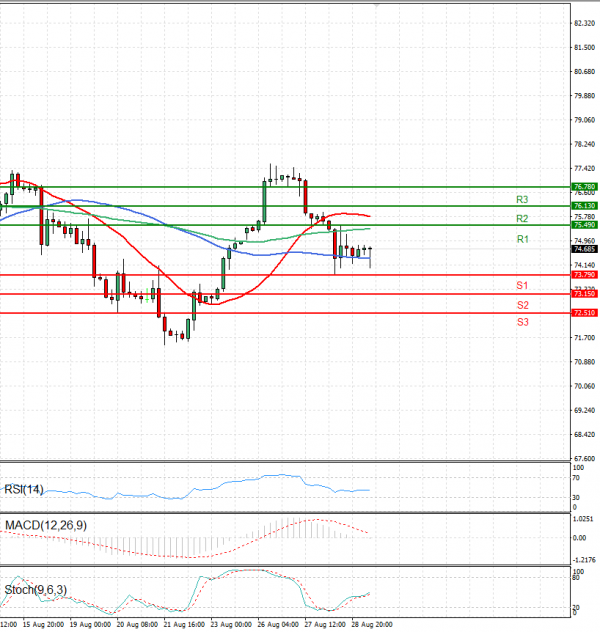Click the 71.700 price axis value
The width and height of the screenshot is (600, 632).
tap(584, 338)
